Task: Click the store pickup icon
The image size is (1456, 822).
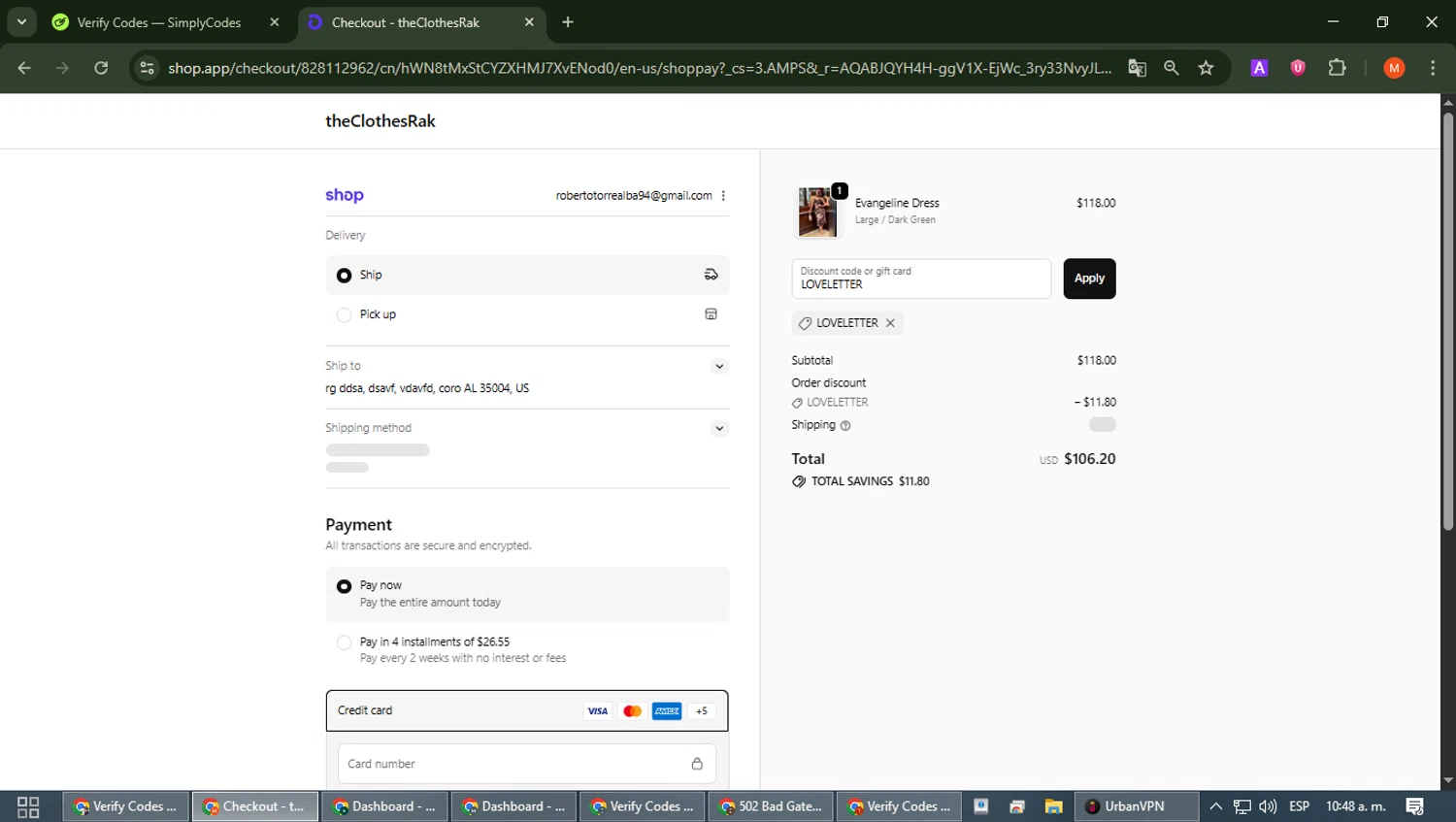Action: coord(711,314)
